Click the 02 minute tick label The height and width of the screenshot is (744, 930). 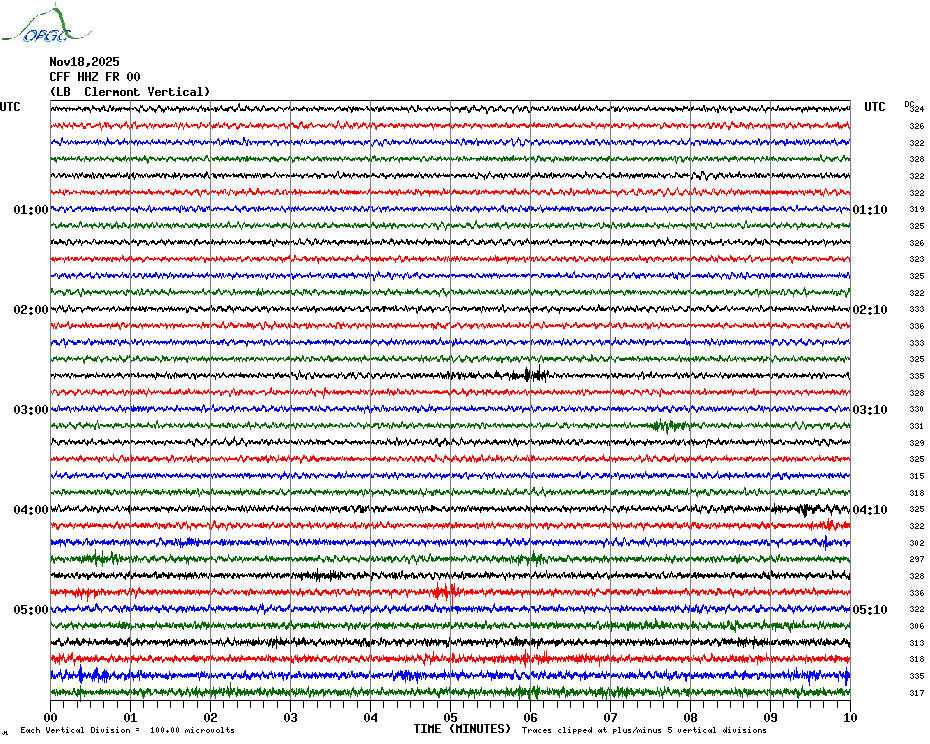pos(211,717)
